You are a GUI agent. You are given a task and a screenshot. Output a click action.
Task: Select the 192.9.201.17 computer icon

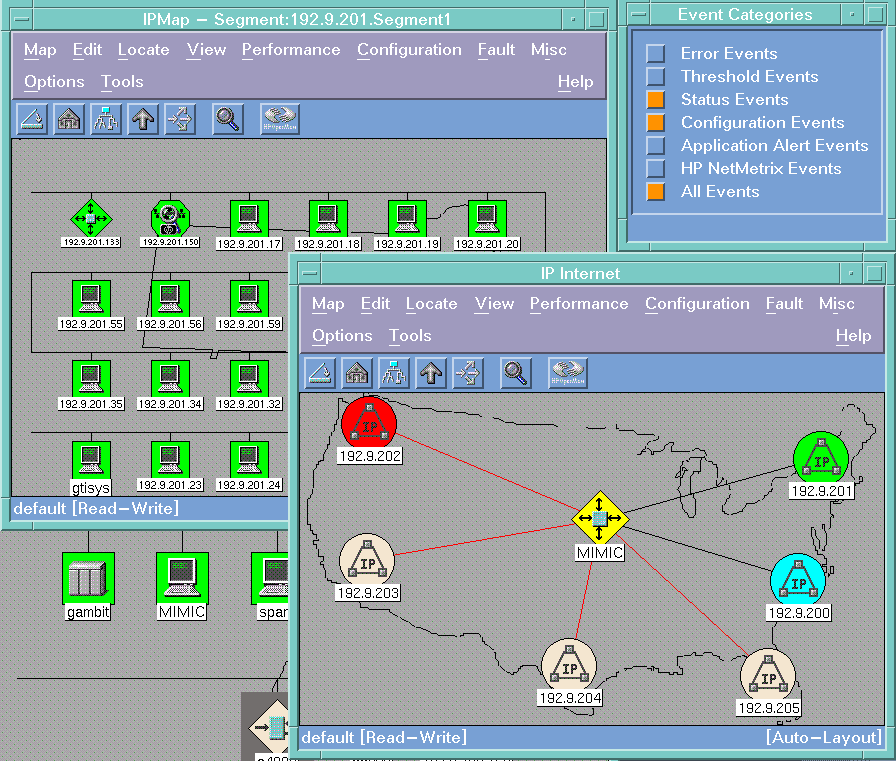pos(249,218)
